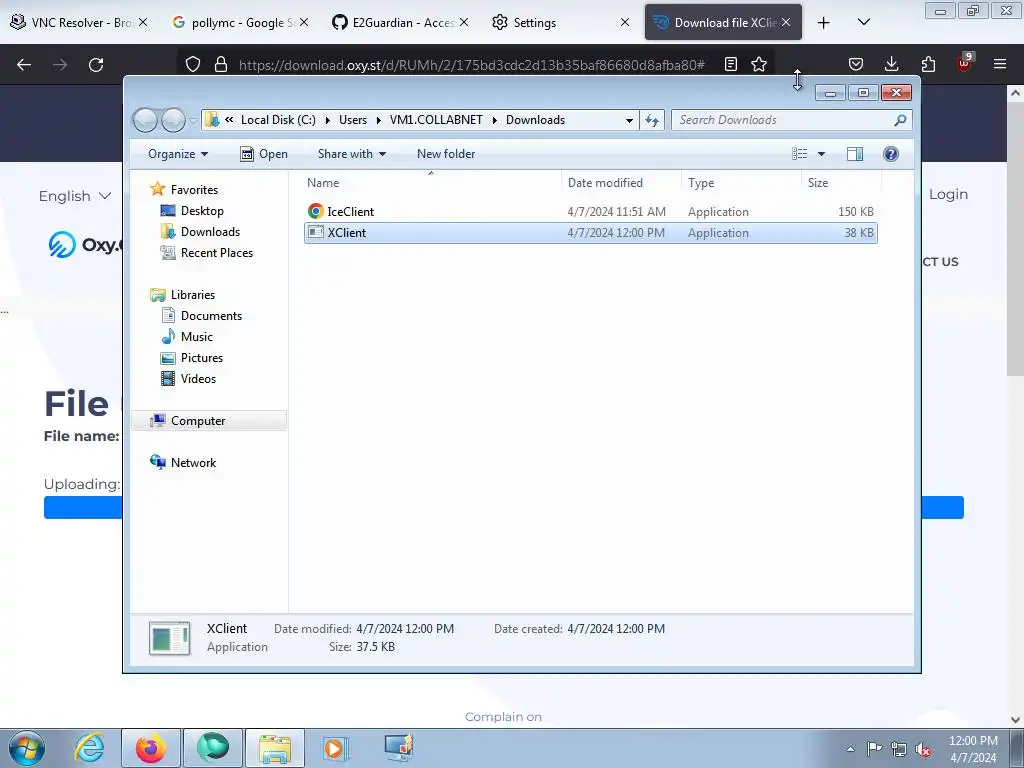Image resolution: width=1024 pixels, height=768 pixels.
Task: Refresh the Downloads folder view
Action: (652, 120)
